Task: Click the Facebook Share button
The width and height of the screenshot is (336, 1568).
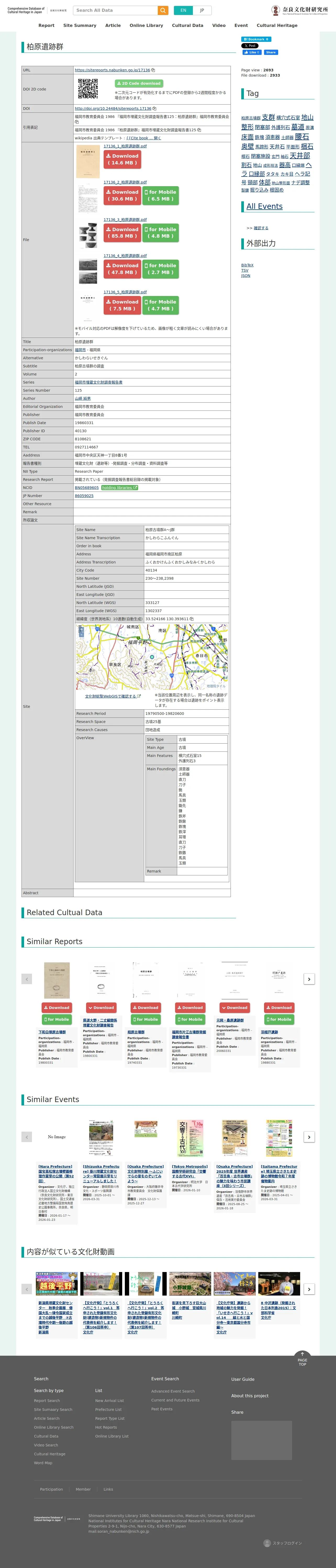Action: pyautogui.click(x=270, y=52)
